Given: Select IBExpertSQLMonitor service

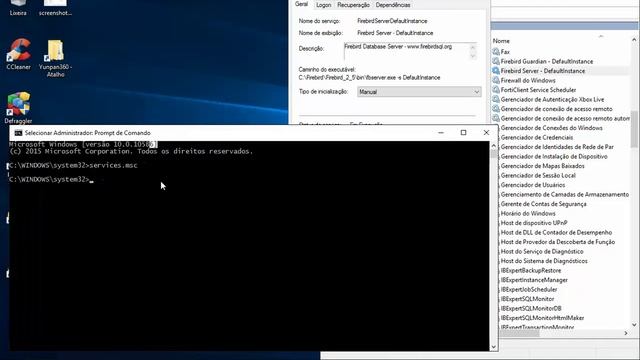Looking at the screenshot, I should [527, 299].
